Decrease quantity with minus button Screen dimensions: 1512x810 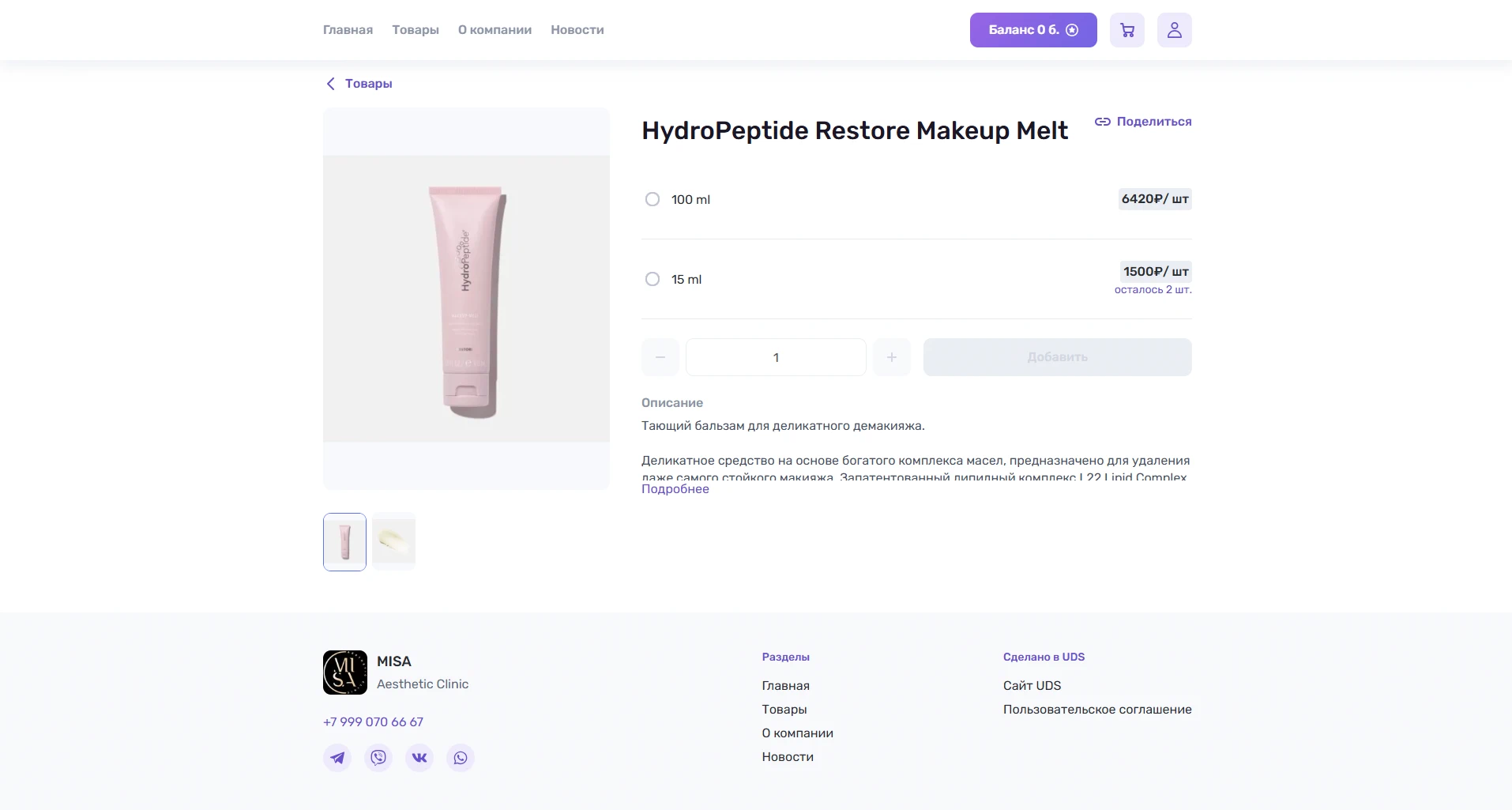(660, 357)
